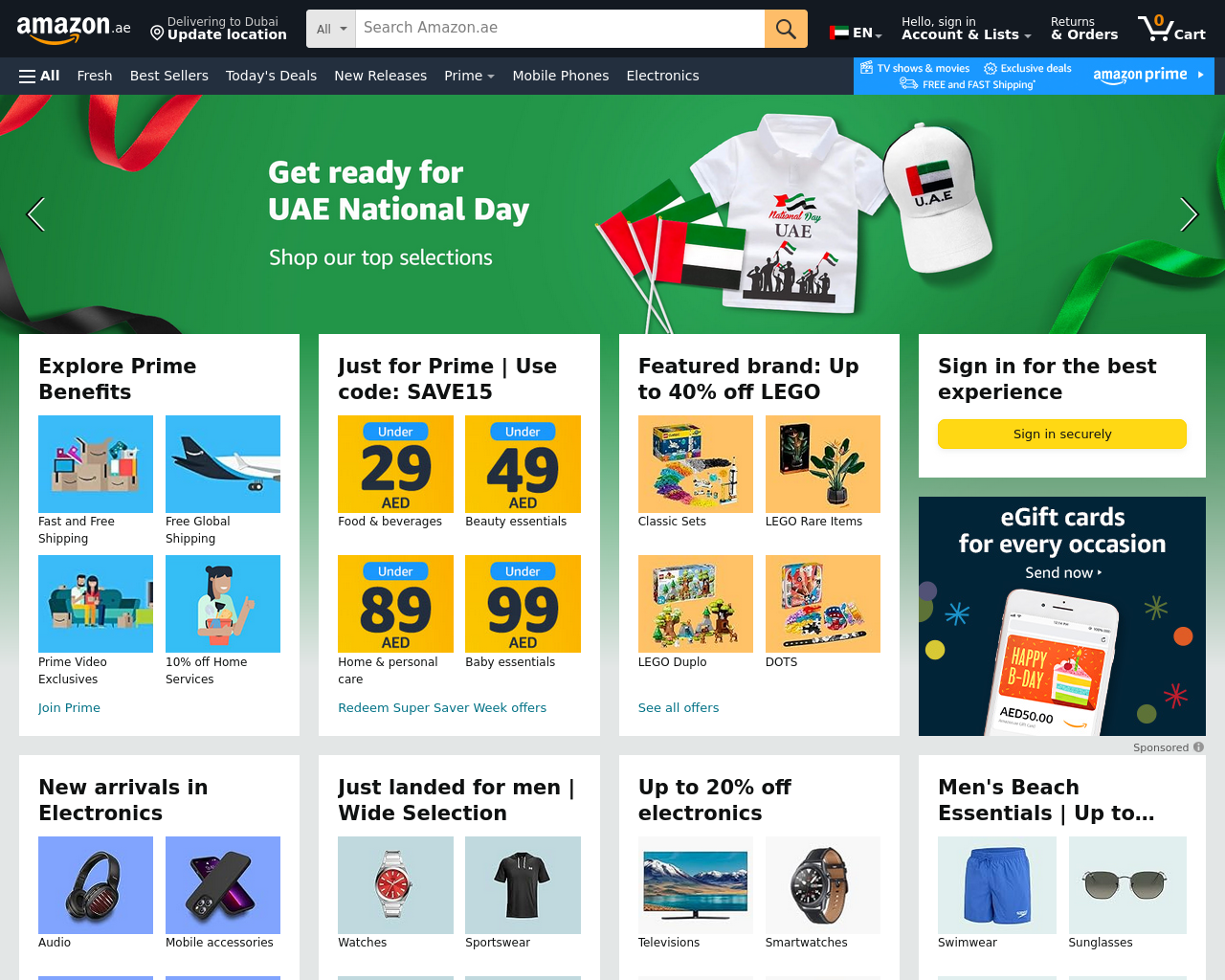Open the UAE flag language selector

click(x=856, y=33)
